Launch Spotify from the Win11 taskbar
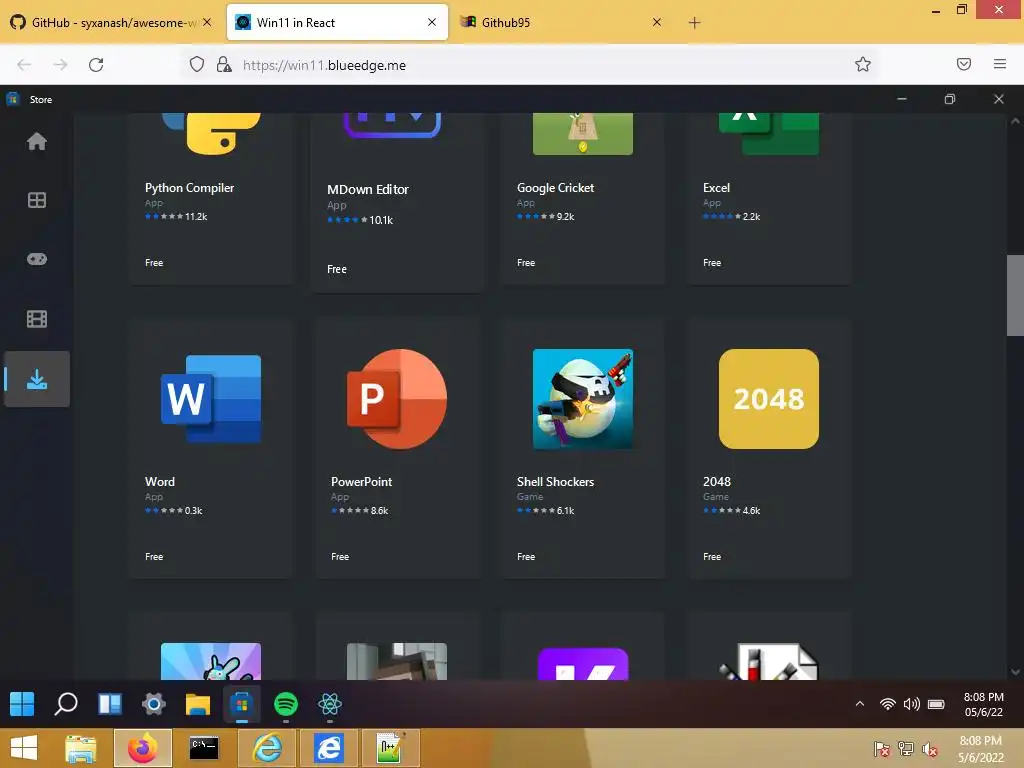The image size is (1024, 768). 285,704
